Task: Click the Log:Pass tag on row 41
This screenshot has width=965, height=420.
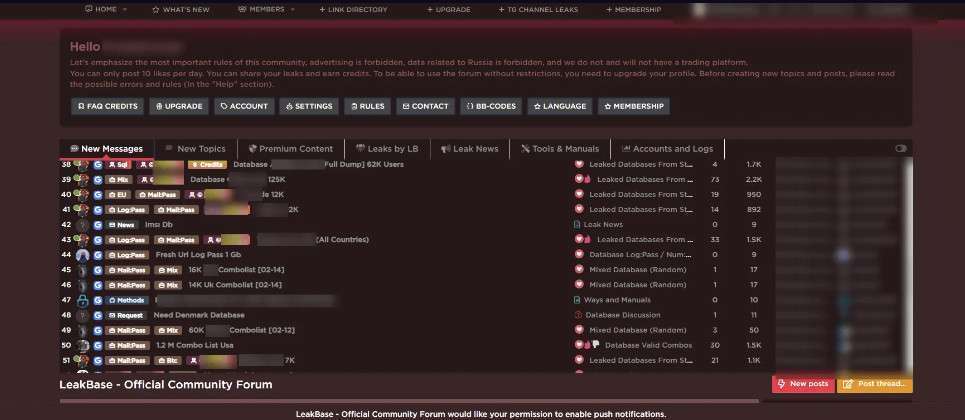Action: coord(127,210)
